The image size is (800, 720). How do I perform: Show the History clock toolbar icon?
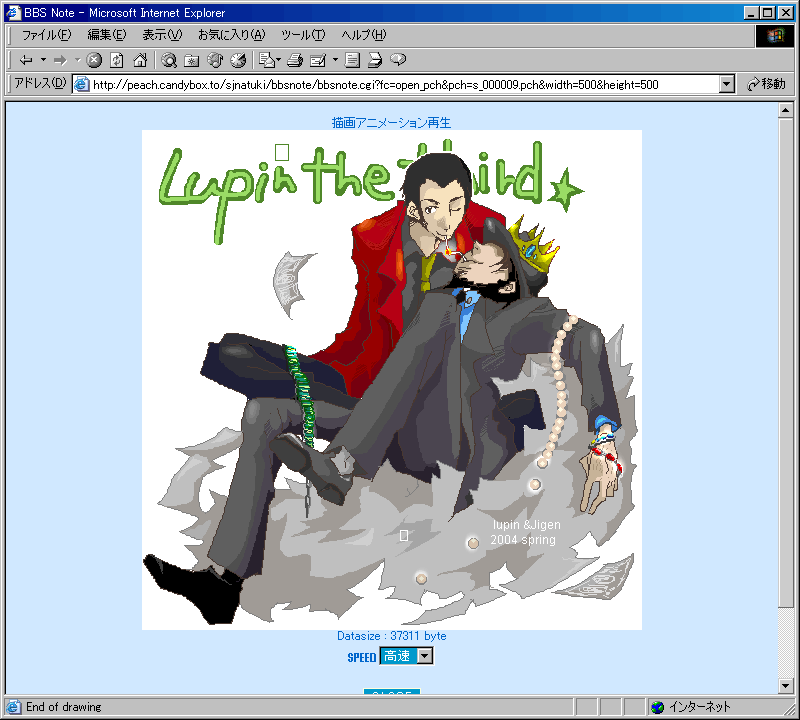coord(238,60)
